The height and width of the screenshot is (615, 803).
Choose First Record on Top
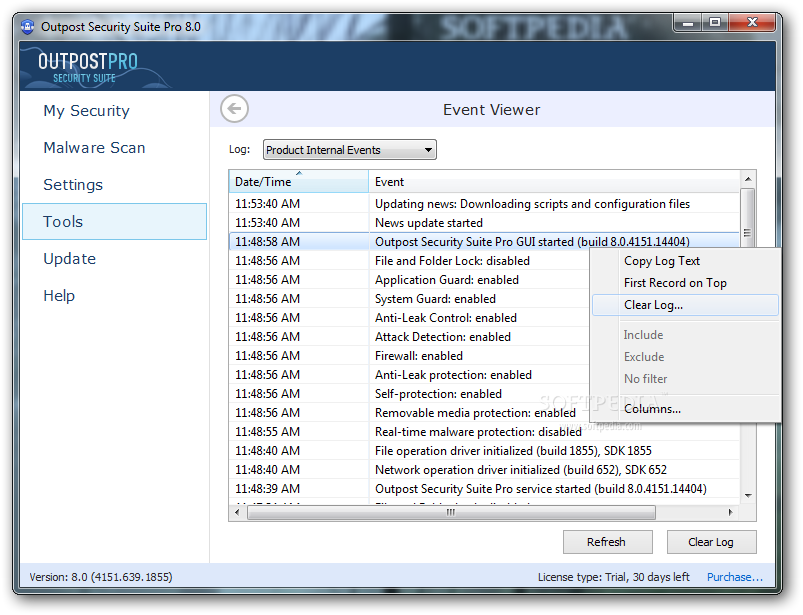coord(685,283)
